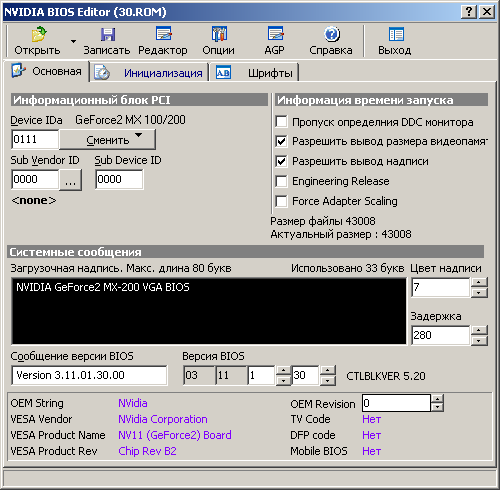
Task: Click the Задержка value field 280
Action: (x=441, y=335)
